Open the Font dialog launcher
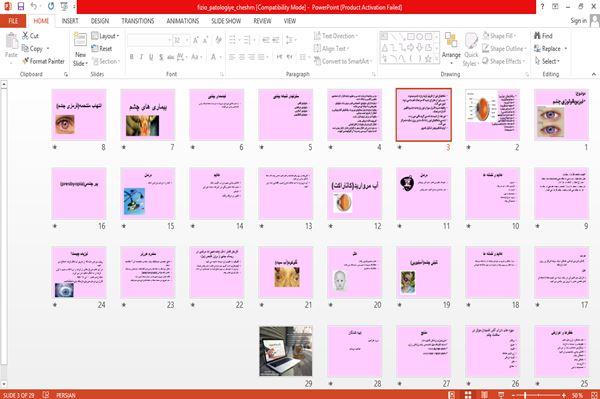600x399 pixels. tap(222, 74)
